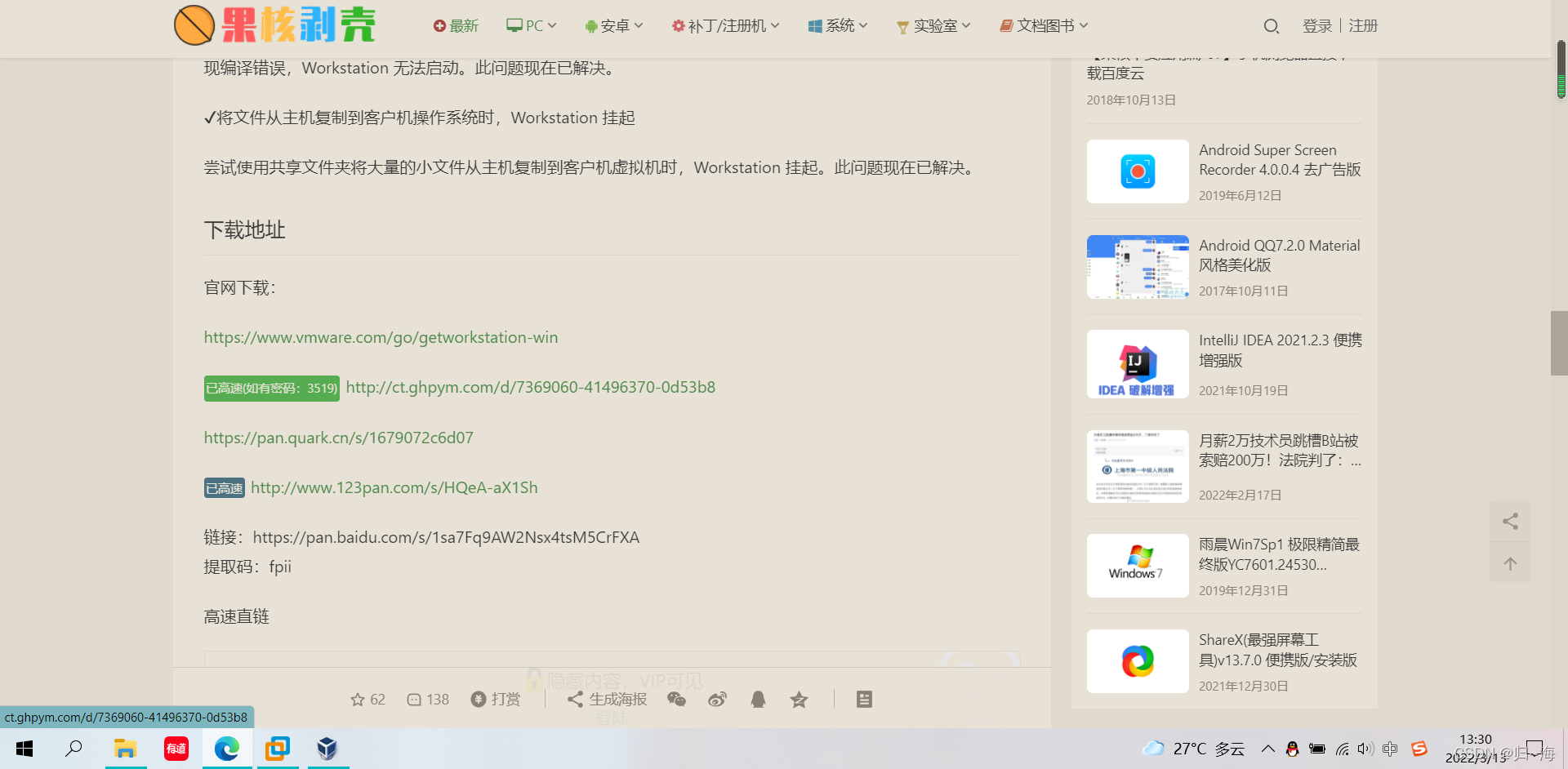Click the 提取码 fpii text
Viewport: 1568px width, 769px height.
pyautogui.click(x=247, y=567)
